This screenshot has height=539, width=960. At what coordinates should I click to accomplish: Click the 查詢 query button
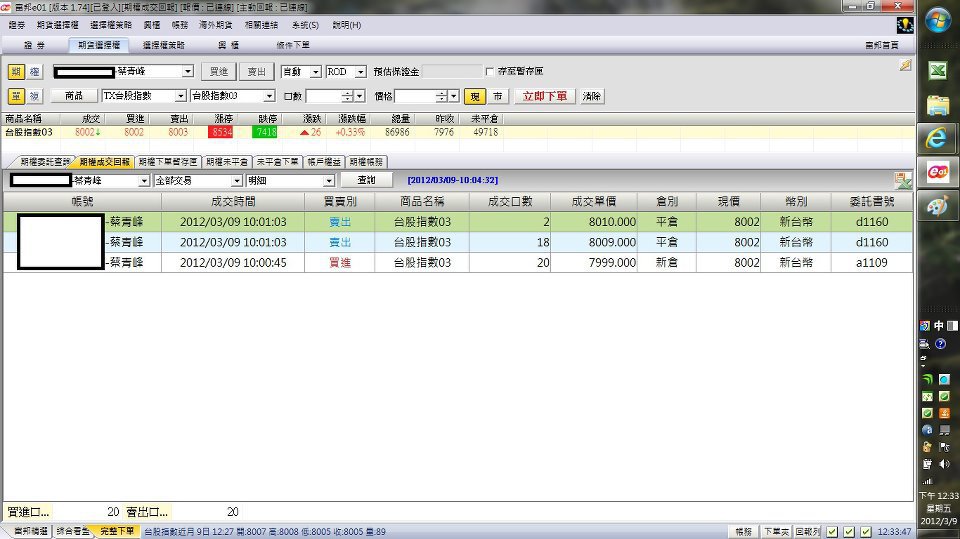pos(366,180)
